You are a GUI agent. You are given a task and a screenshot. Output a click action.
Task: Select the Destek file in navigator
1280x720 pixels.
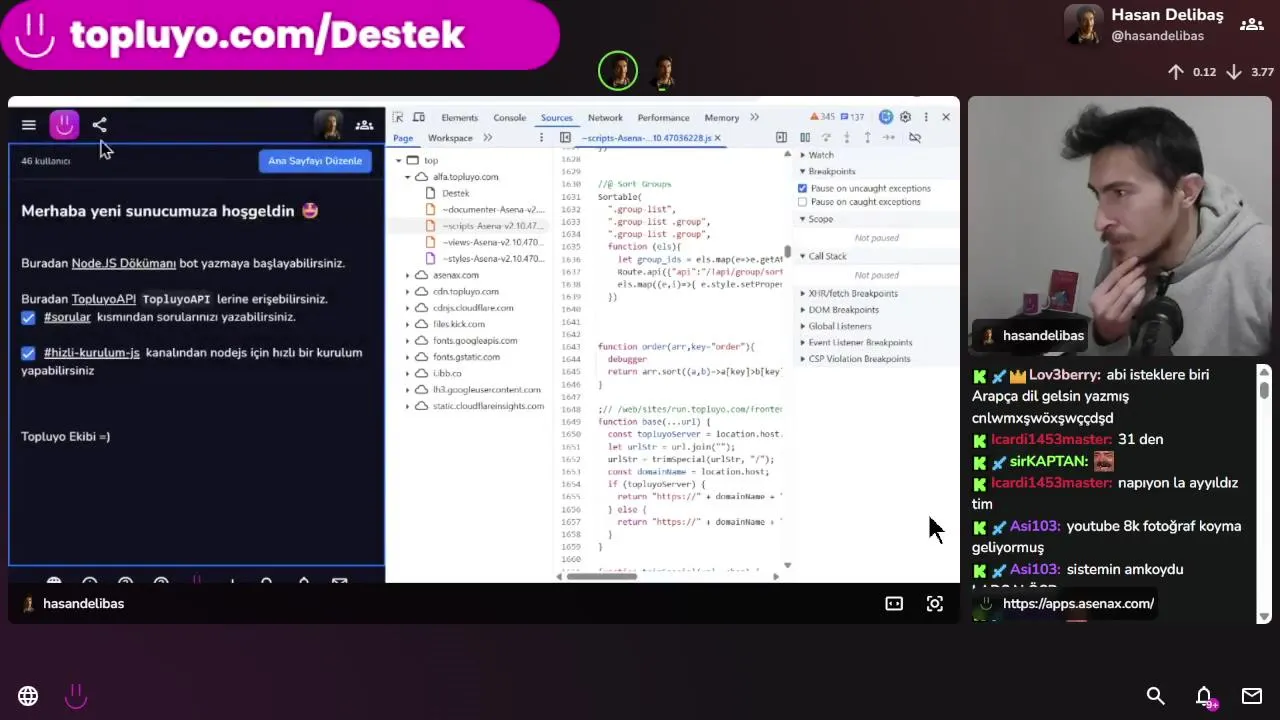[455, 193]
